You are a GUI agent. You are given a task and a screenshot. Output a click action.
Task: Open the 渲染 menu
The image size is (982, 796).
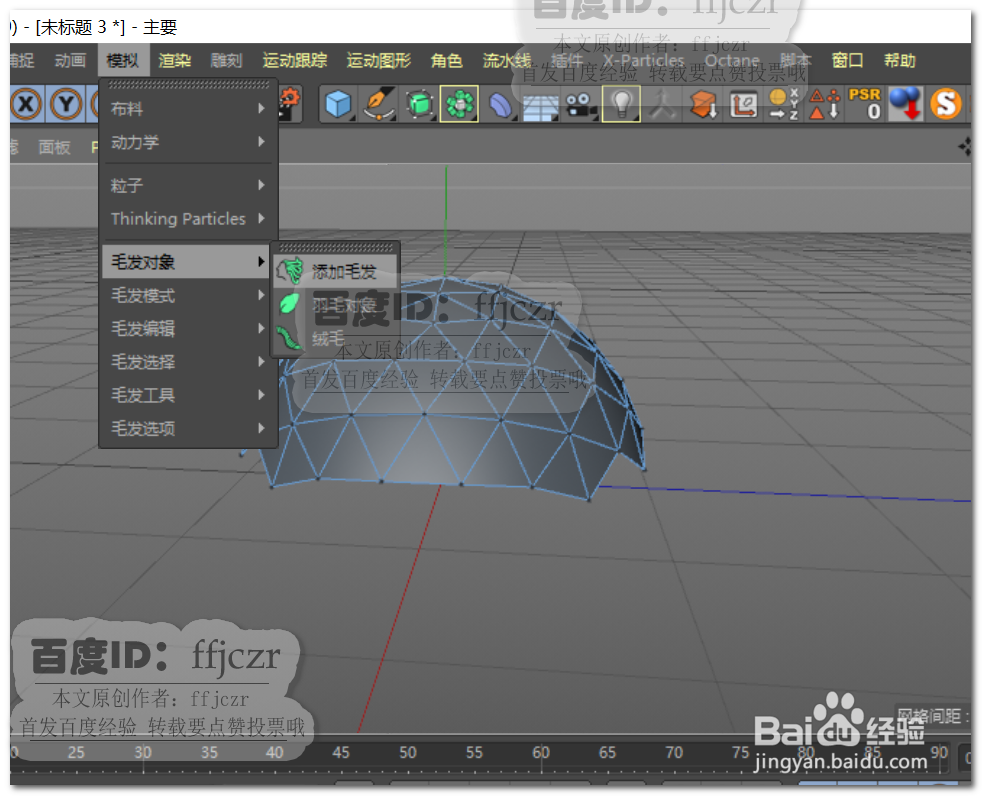pyautogui.click(x=174, y=61)
